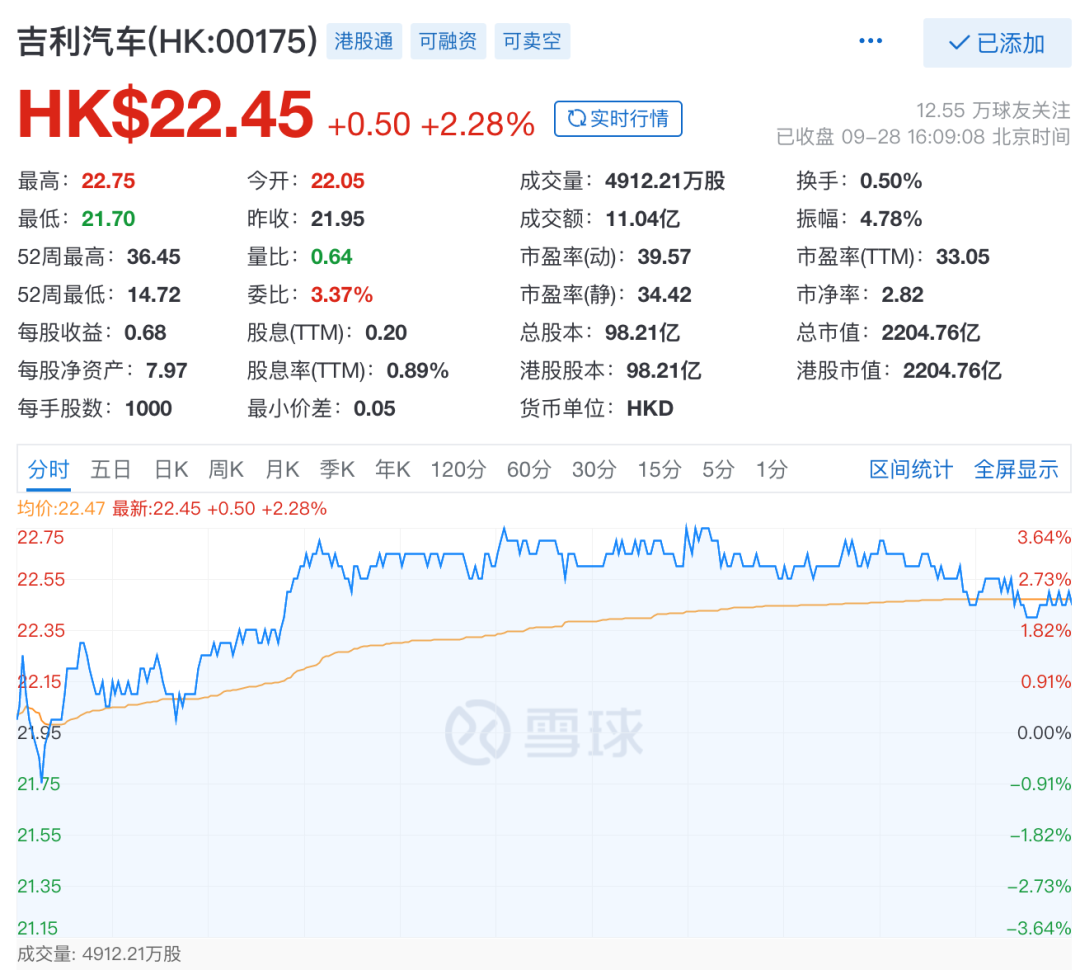Toggle the 实时行情 refresh button

tap(618, 119)
